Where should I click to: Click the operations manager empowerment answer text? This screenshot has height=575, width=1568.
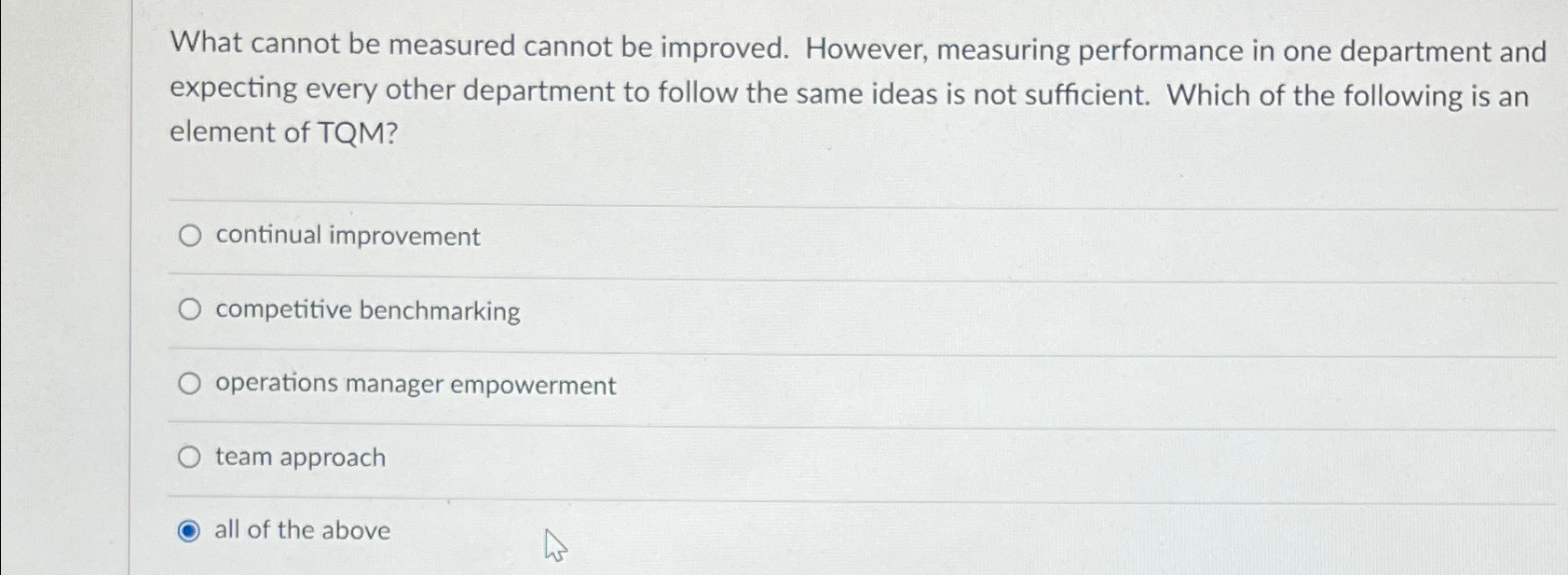coord(415,384)
